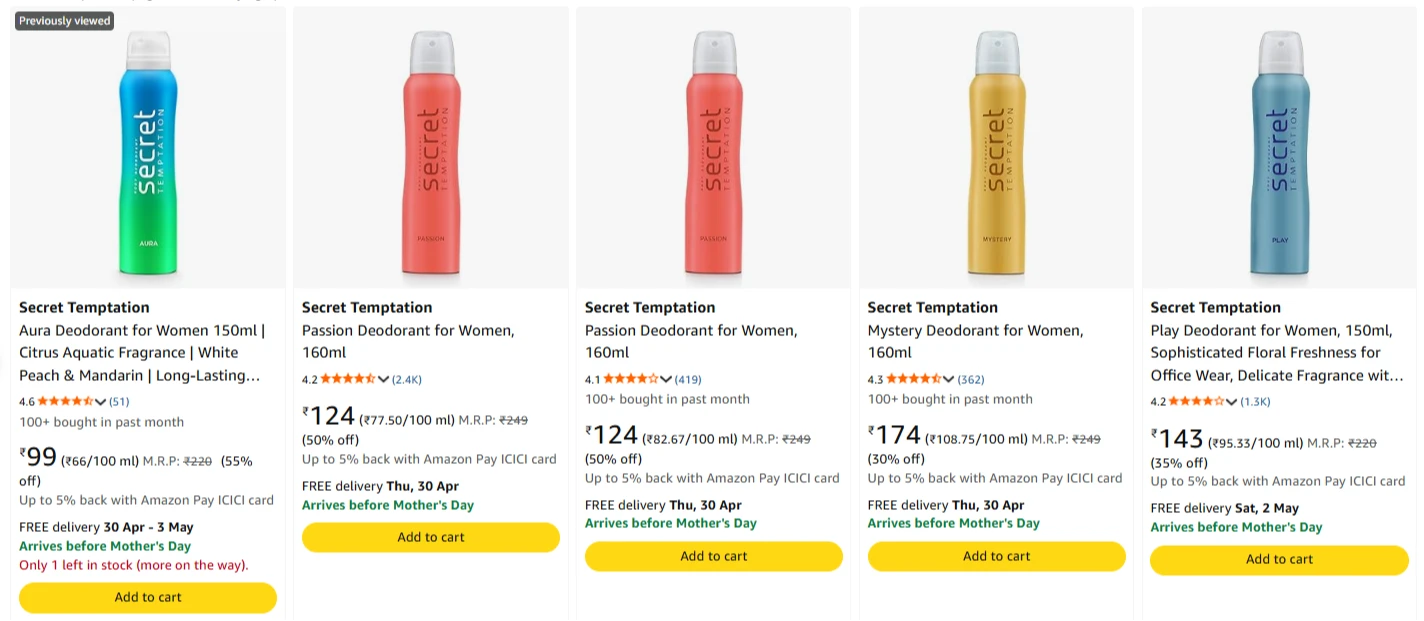Click the star rating of Mystery Deodorant
The height and width of the screenshot is (621, 1424).
click(x=913, y=379)
